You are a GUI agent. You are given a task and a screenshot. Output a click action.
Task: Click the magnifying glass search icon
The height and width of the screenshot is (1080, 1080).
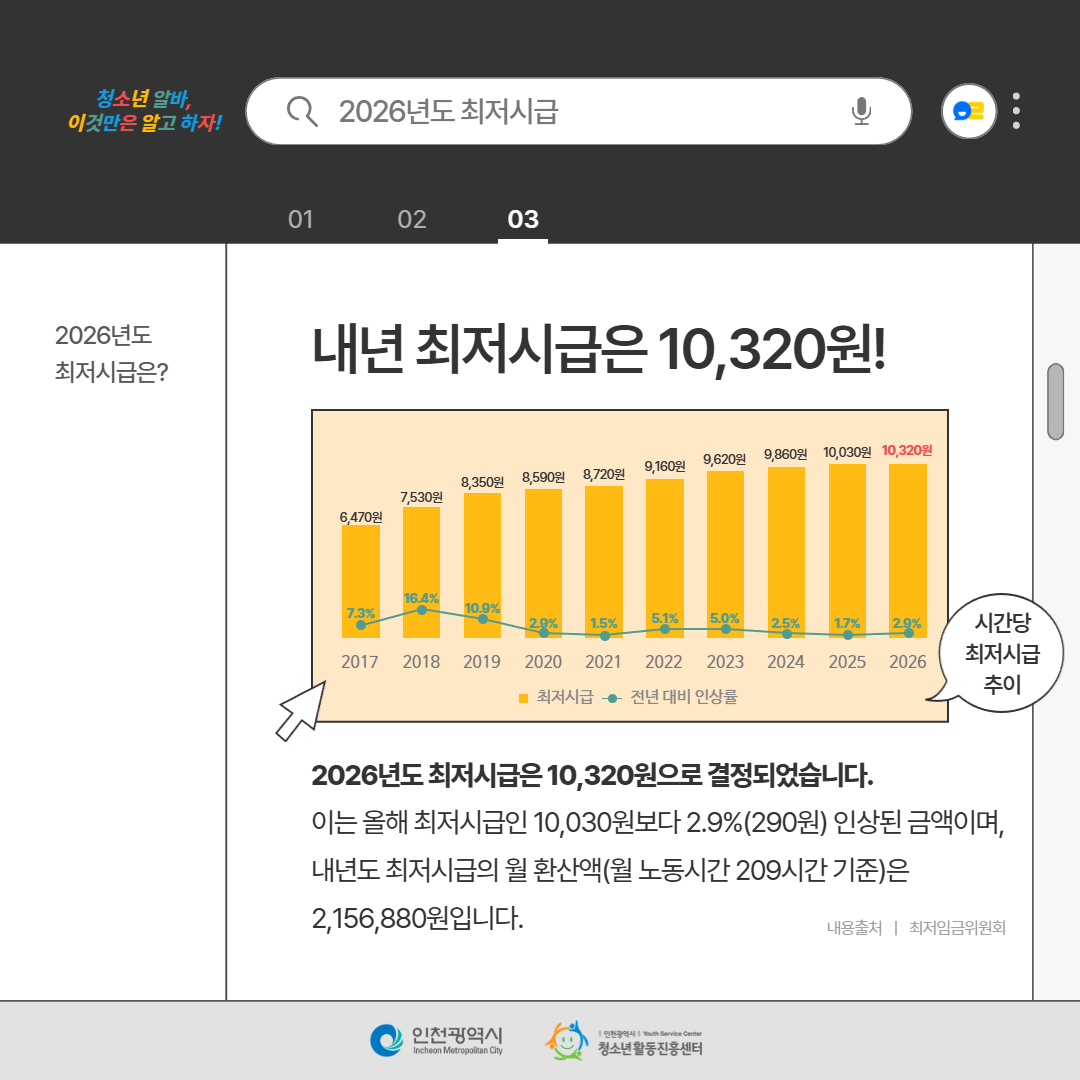point(301,111)
